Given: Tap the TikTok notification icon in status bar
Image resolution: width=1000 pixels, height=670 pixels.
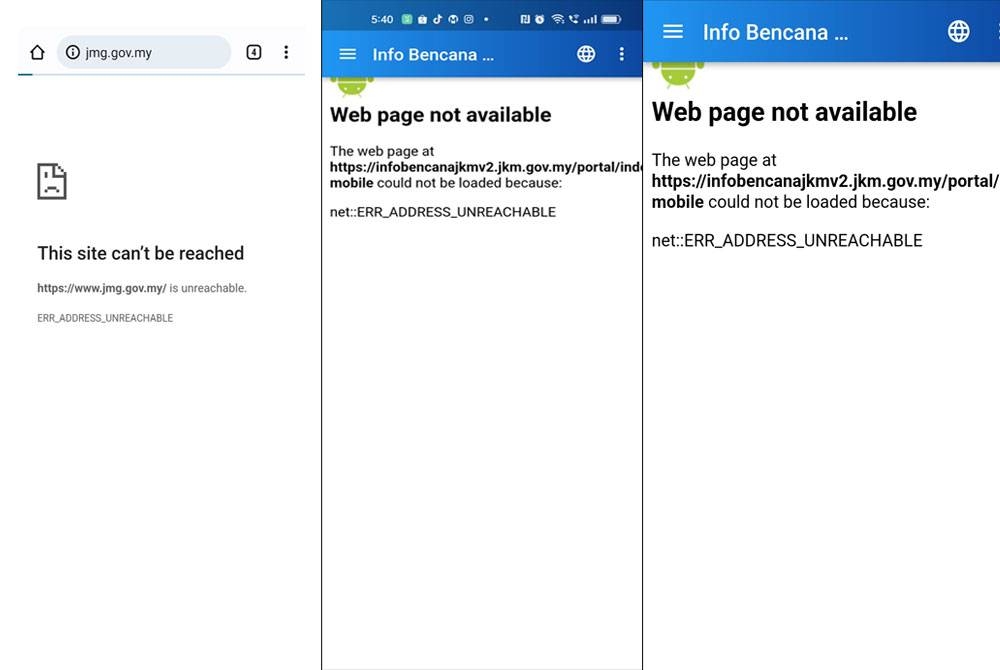Looking at the screenshot, I should (x=438, y=19).
